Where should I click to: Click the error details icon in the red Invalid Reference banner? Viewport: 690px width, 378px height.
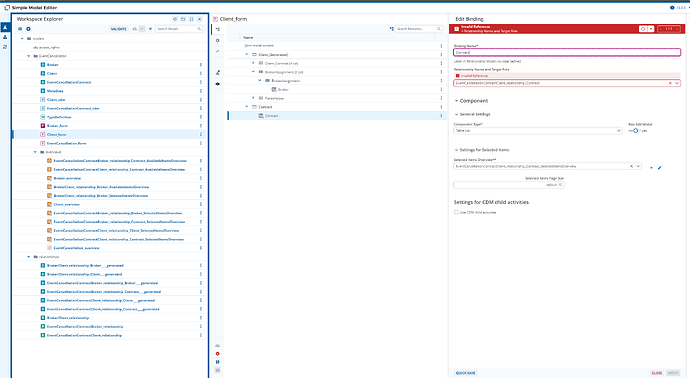click(643, 29)
